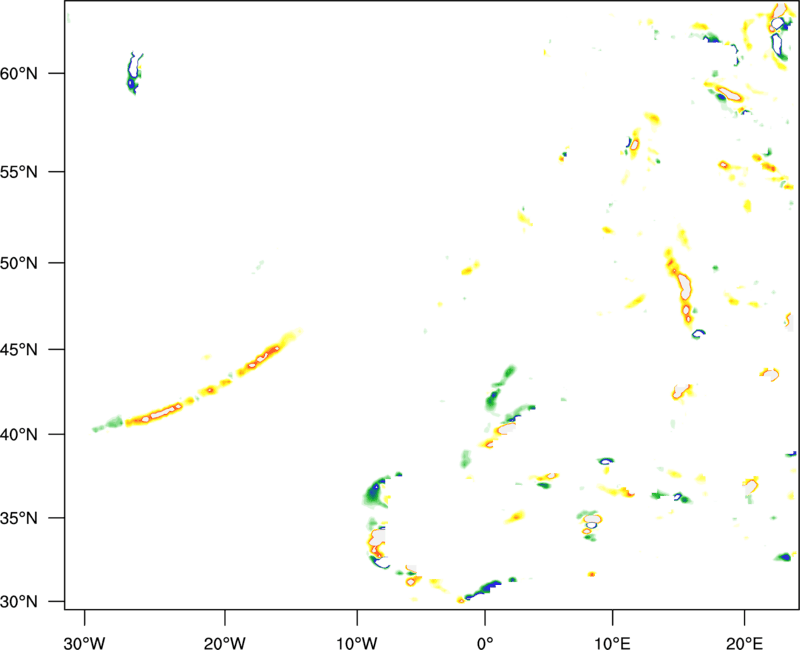Click the 55°N latitude label
Viewport: 800px width, 650px height.
19,172
